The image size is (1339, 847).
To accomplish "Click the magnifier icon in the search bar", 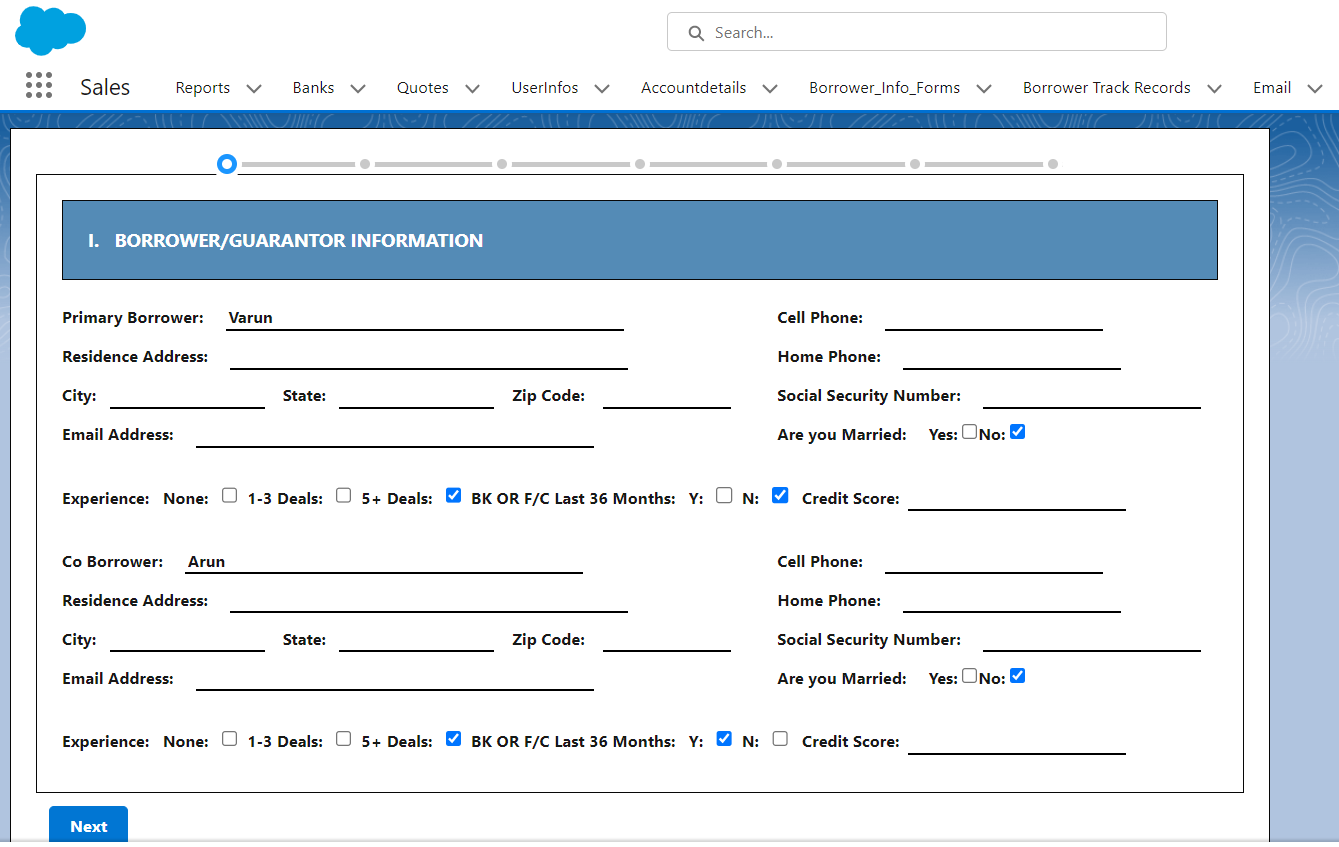I will [x=696, y=32].
